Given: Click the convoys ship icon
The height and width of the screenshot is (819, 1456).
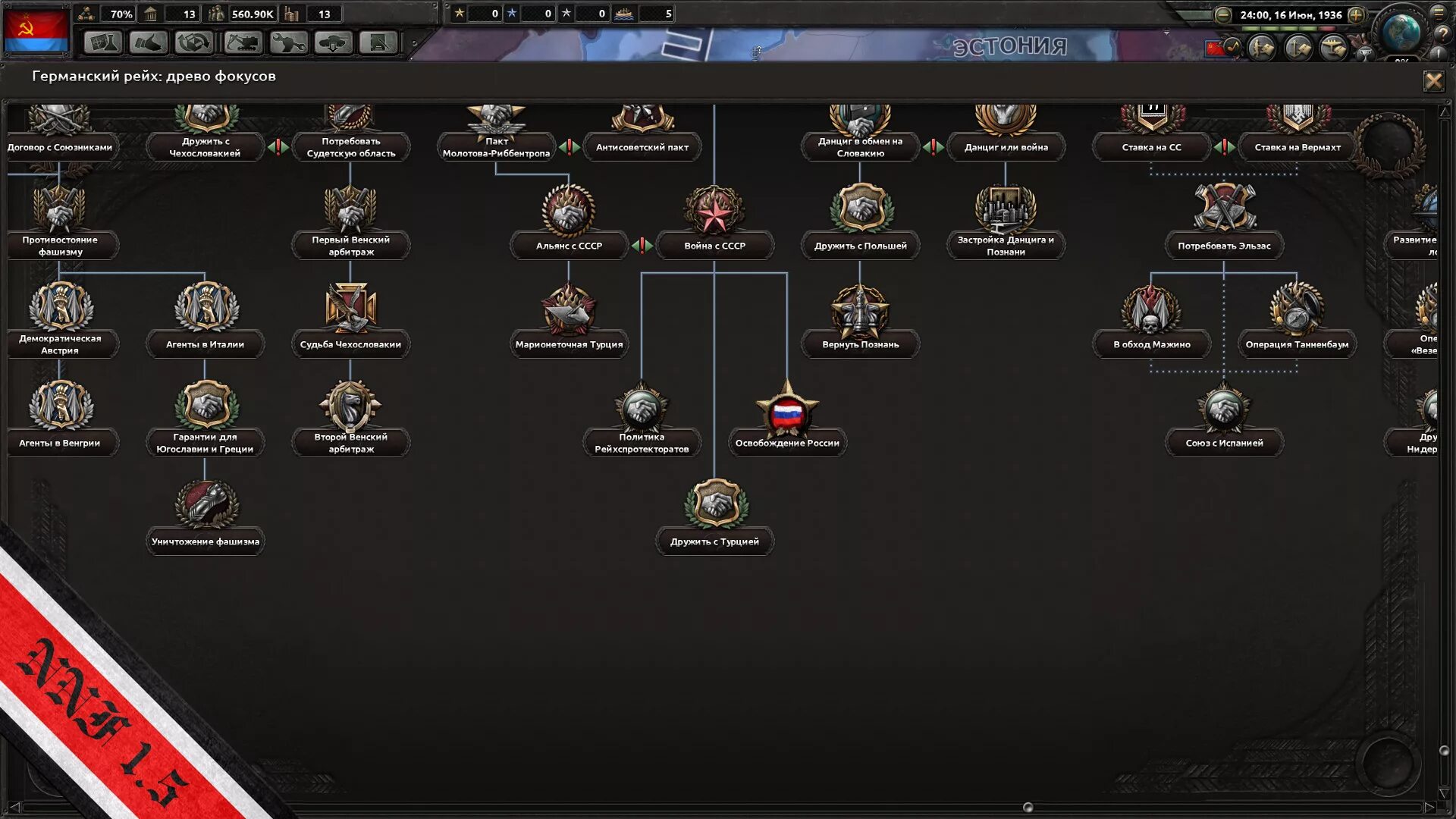Looking at the screenshot, I should click(x=624, y=14).
